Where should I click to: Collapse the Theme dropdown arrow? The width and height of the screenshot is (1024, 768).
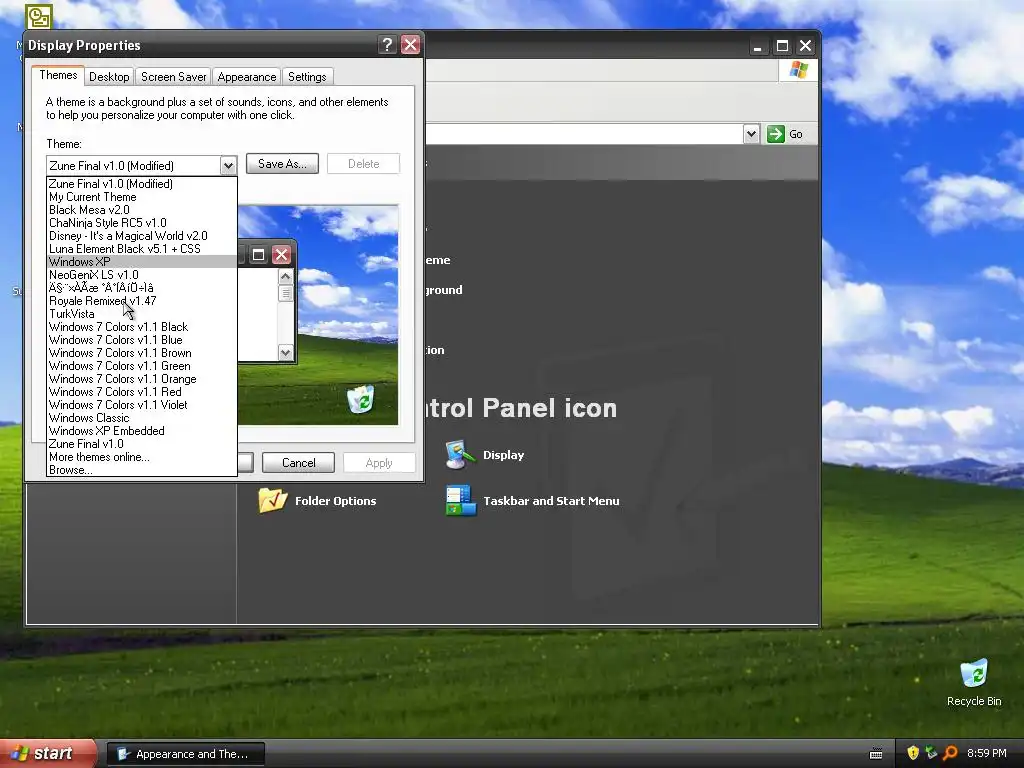(228, 166)
